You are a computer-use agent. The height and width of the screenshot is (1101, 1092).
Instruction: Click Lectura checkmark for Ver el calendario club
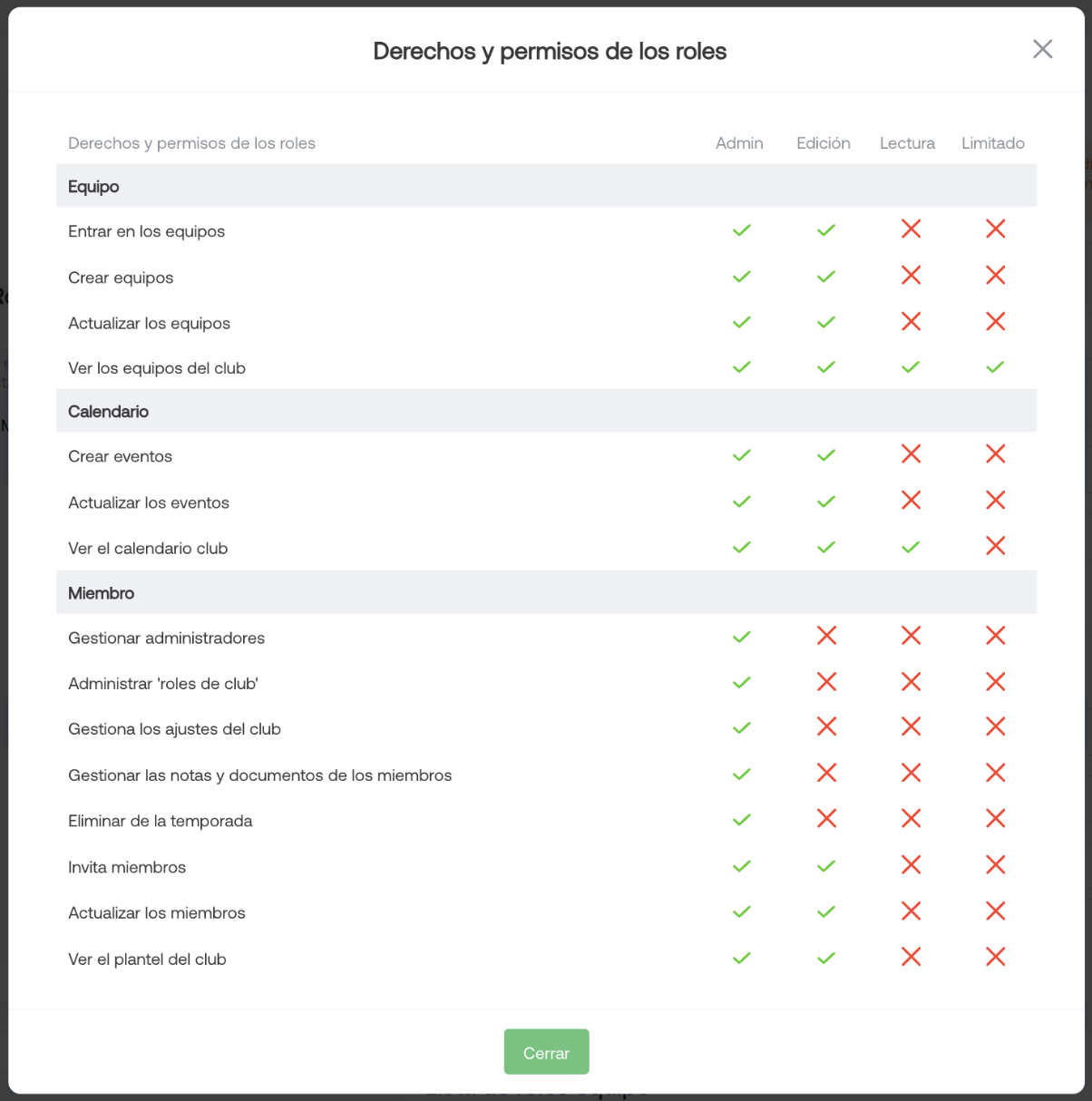point(911,547)
